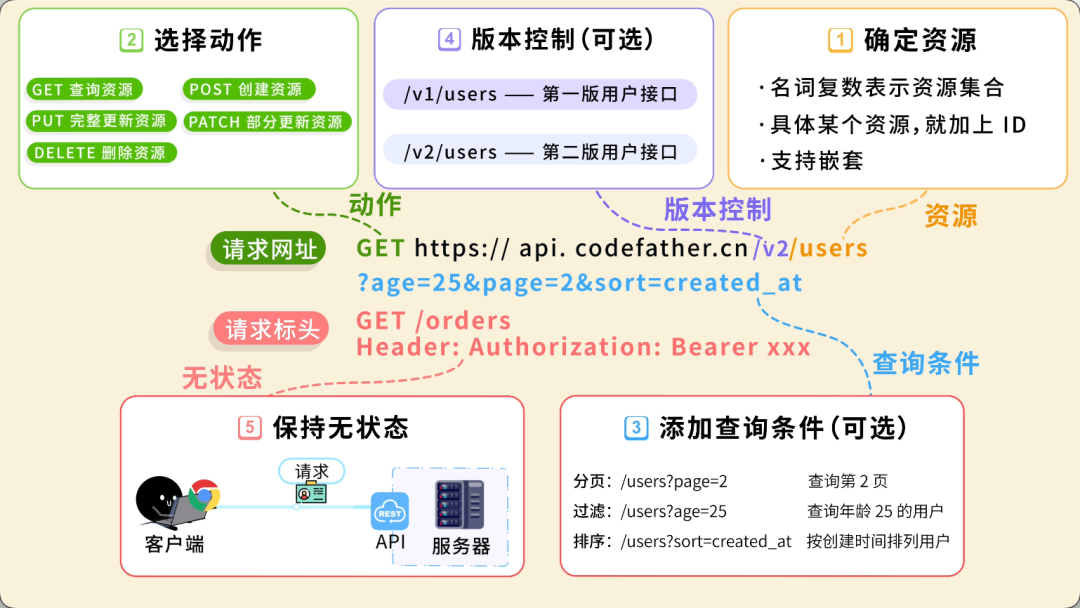Click the number 2 badge beside 选择动作
1080x608 pixels.
tap(131, 41)
